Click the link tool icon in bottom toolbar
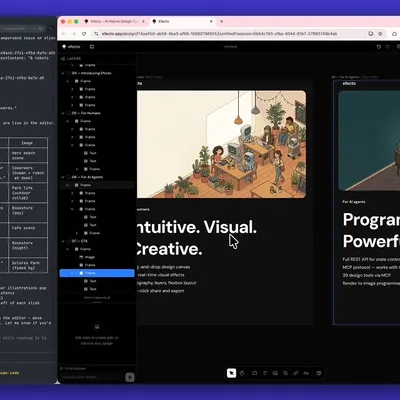 coord(296,373)
